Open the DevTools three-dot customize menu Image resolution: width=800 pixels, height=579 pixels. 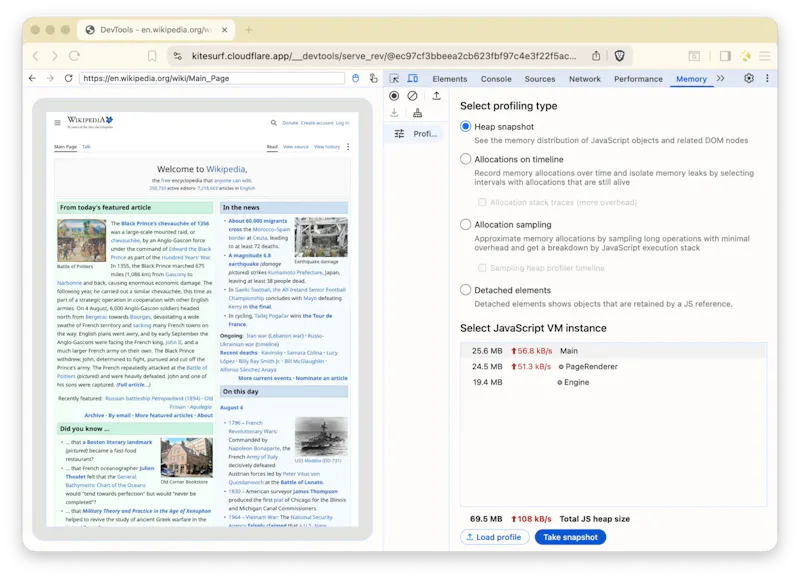coord(767,79)
